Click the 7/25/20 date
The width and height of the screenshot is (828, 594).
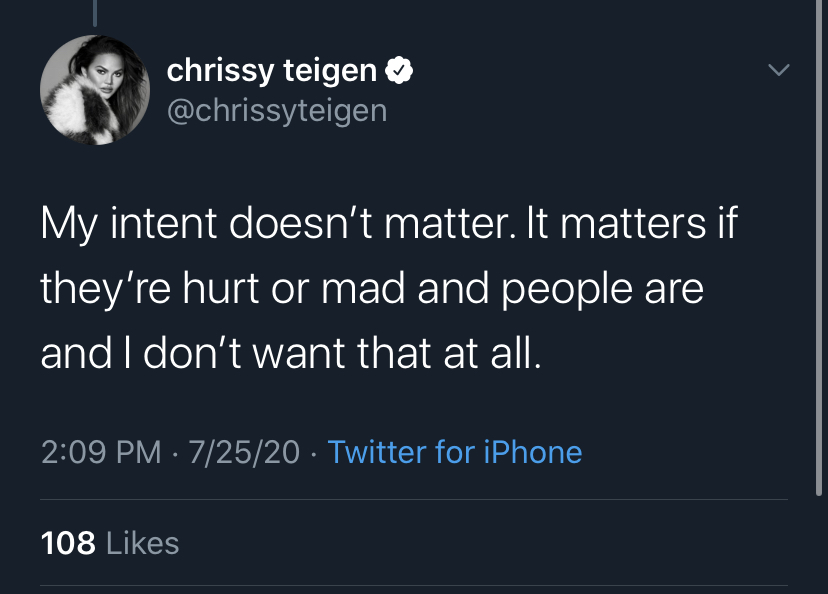tap(243, 452)
